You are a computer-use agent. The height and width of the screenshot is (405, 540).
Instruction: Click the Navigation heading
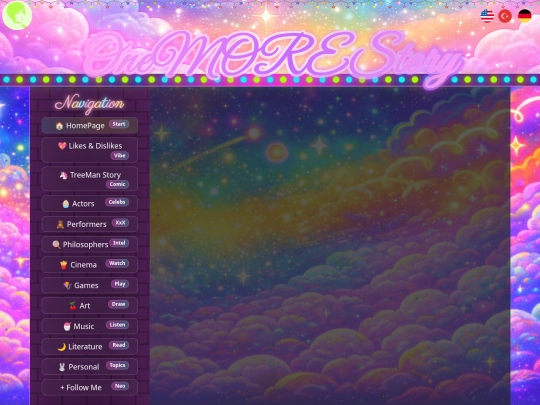pyautogui.click(x=90, y=103)
